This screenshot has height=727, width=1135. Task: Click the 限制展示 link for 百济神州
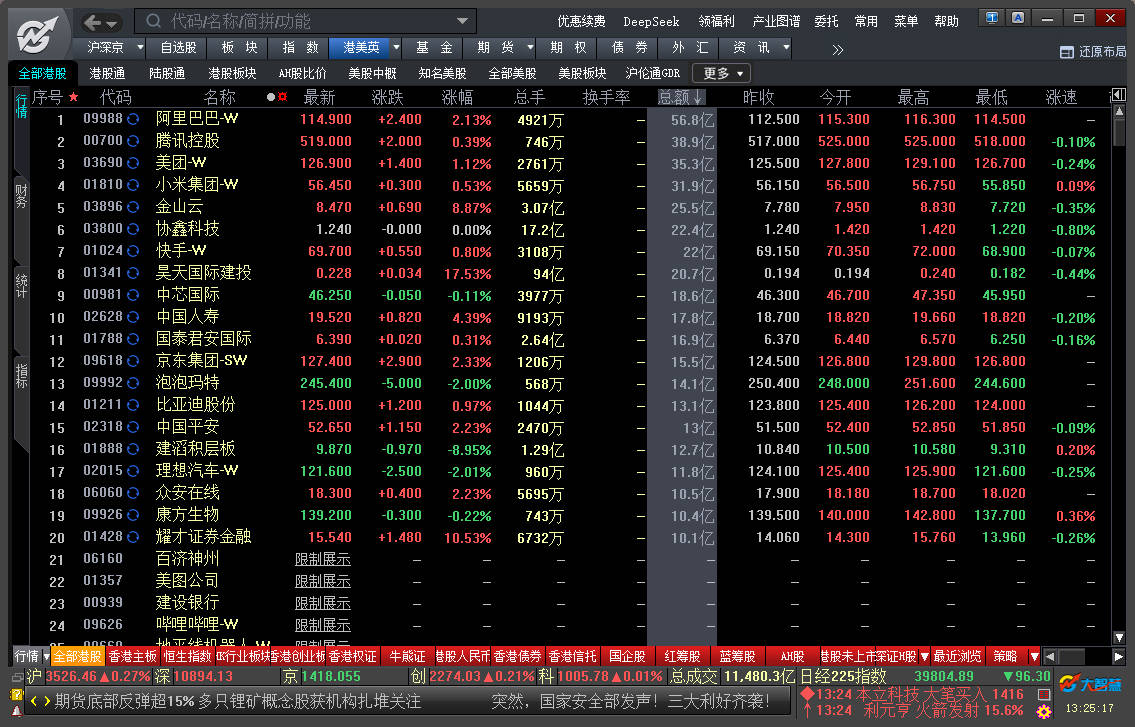coord(323,559)
